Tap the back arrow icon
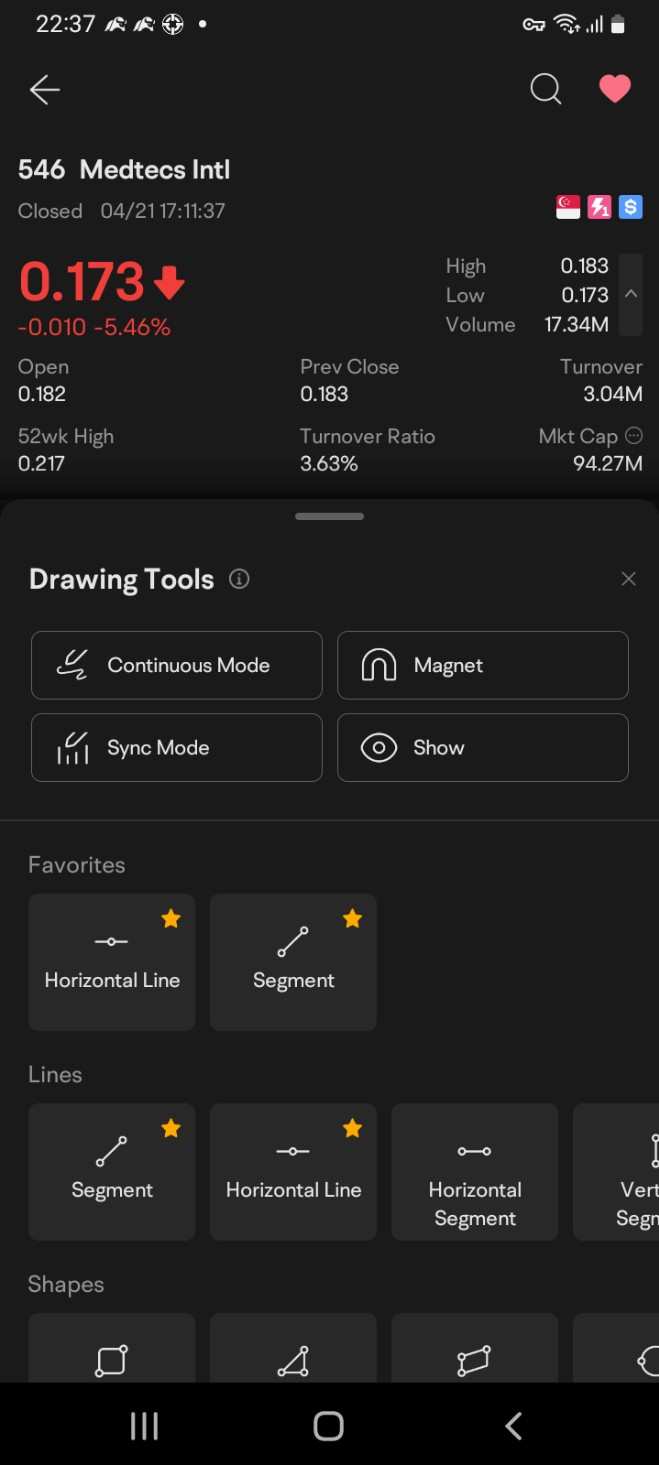 coord(45,90)
